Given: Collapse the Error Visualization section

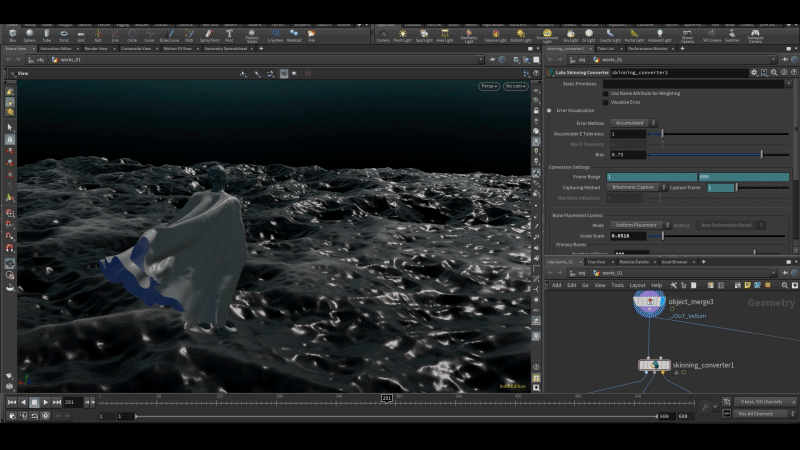Looking at the screenshot, I should tap(549, 110).
